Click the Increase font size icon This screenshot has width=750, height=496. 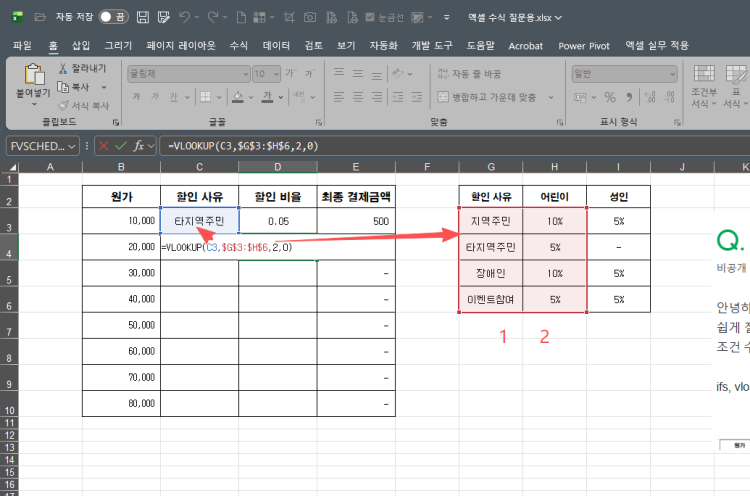point(290,74)
